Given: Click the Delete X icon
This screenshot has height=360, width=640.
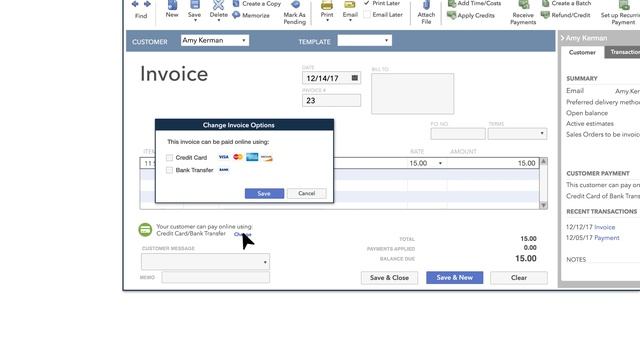Looking at the screenshot, I should pos(218,5).
